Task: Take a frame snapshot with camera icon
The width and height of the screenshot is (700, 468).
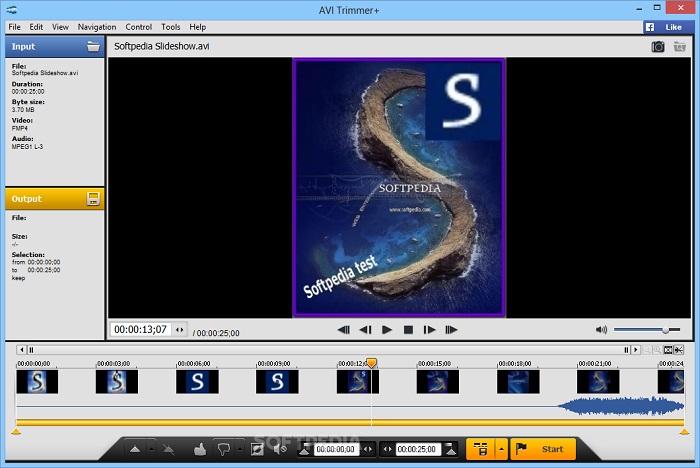Action: click(658, 46)
